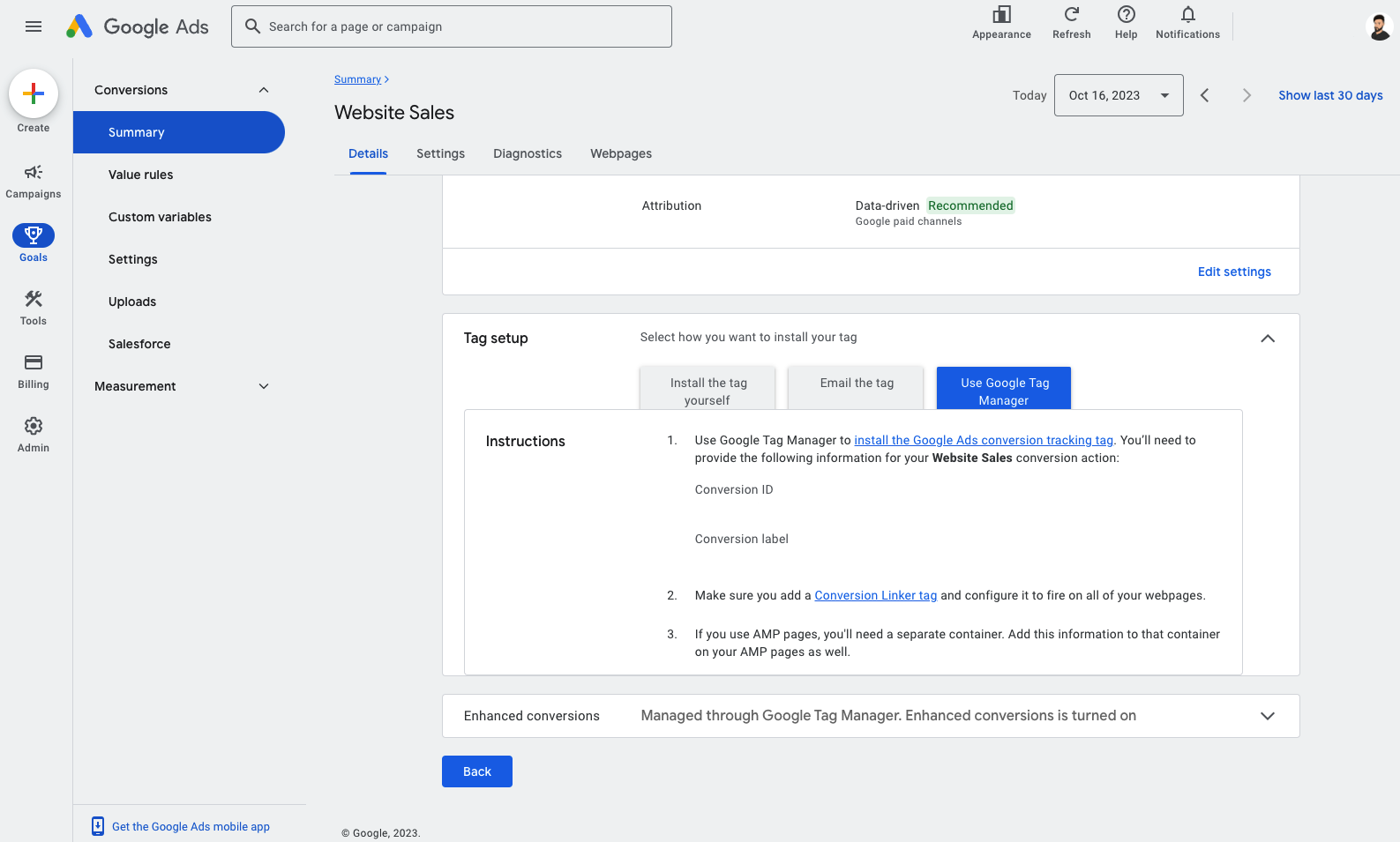Image resolution: width=1400 pixels, height=842 pixels.
Task: Choose the Email the tag option
Action: [x=856, y=388]
